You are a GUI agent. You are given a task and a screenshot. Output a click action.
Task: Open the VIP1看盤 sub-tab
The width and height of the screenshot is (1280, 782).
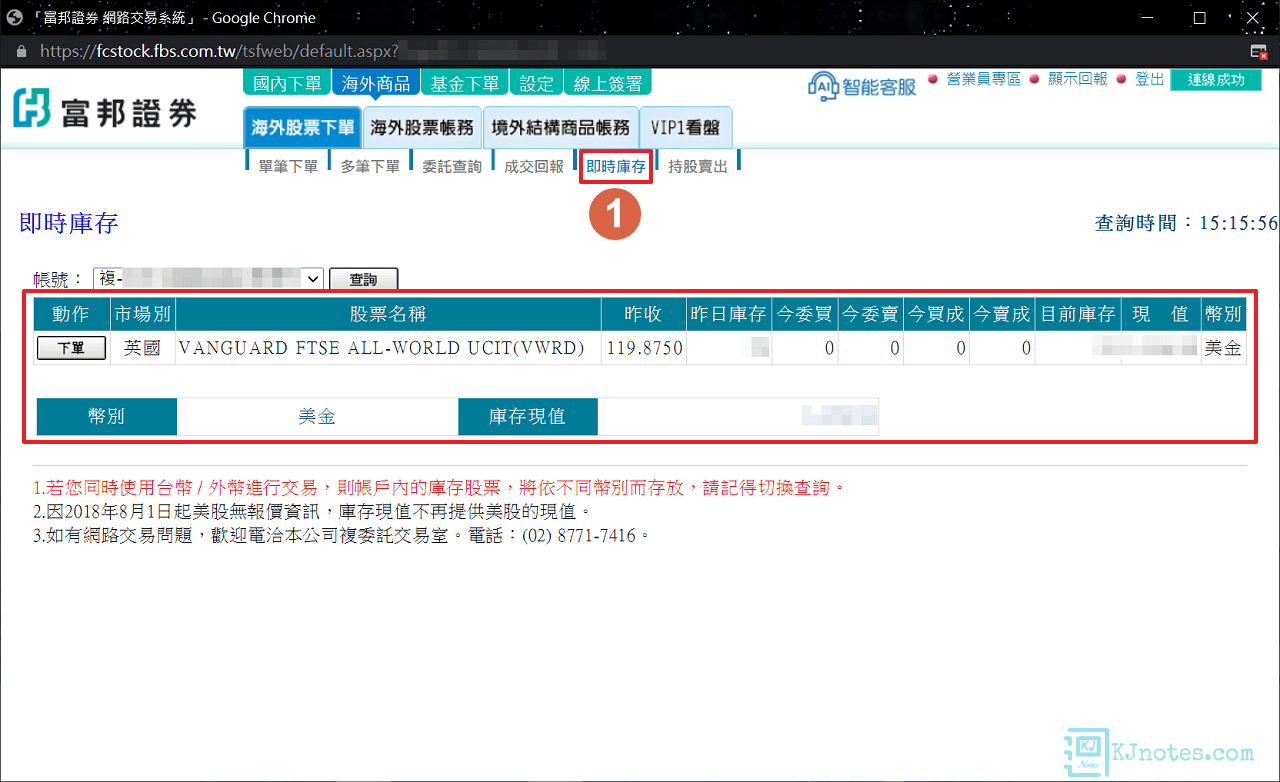(686, 127)
